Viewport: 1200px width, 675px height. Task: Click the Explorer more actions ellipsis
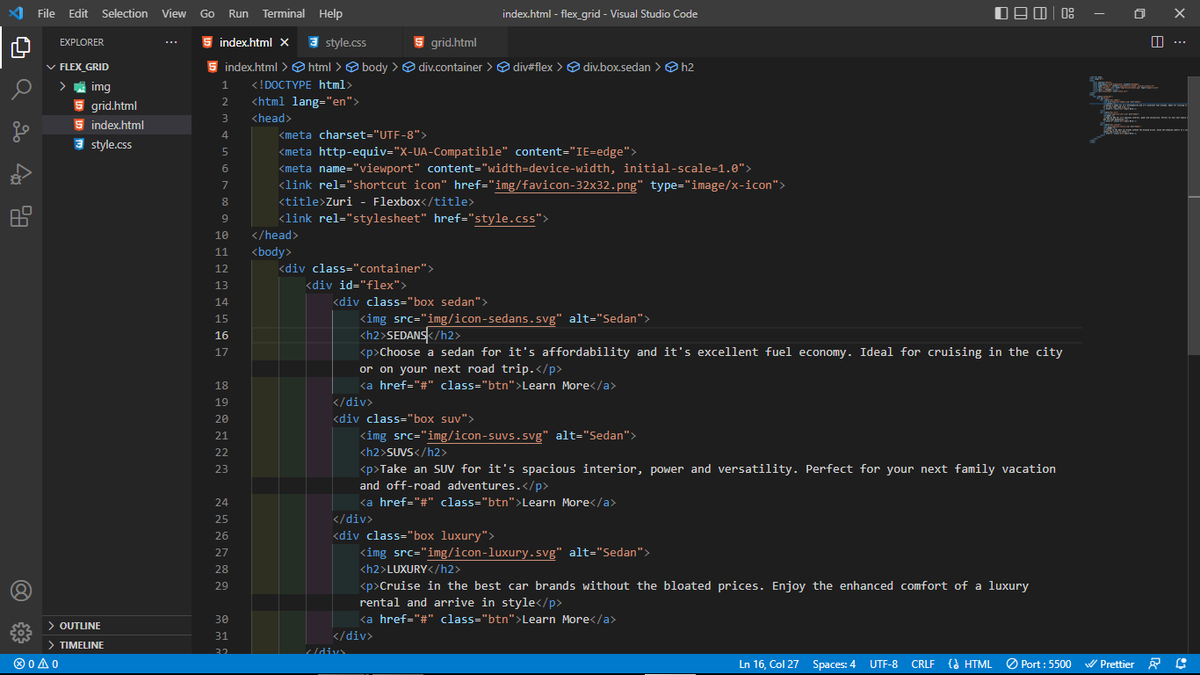171,43
